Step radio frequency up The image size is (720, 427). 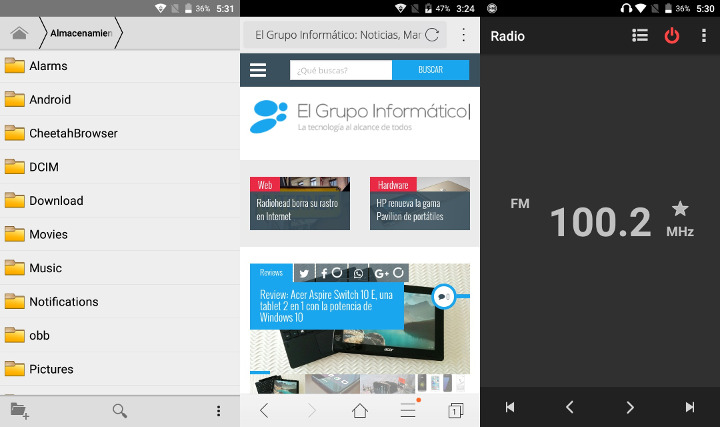(x=630, y=407)
